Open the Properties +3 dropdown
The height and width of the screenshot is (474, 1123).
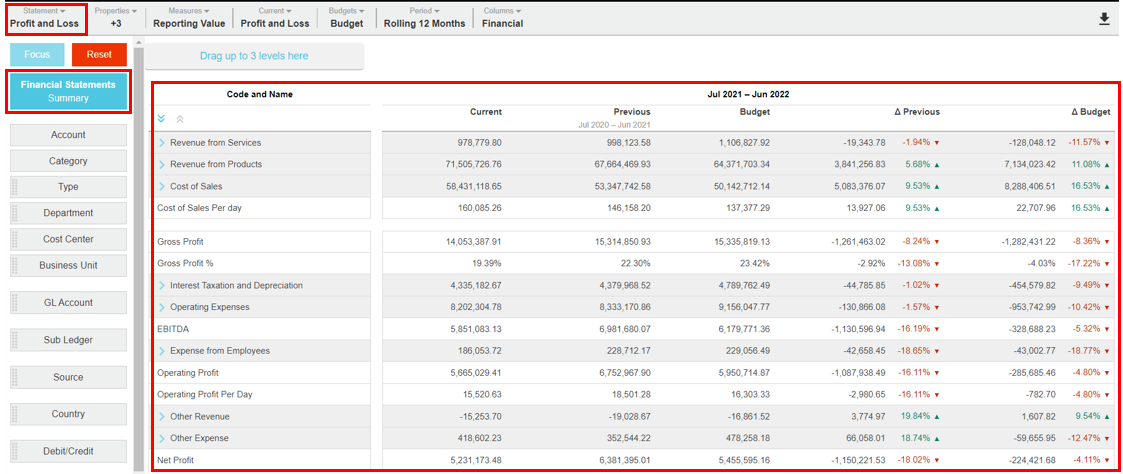[x=115, y=18]
